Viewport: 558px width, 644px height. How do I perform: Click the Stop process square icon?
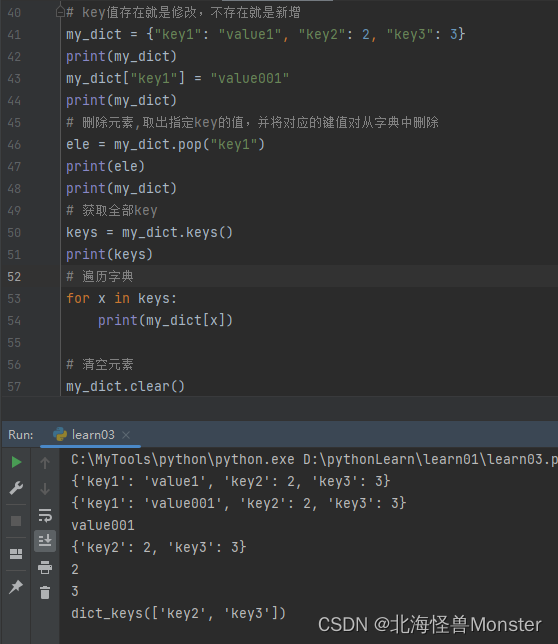click(16, 521)
